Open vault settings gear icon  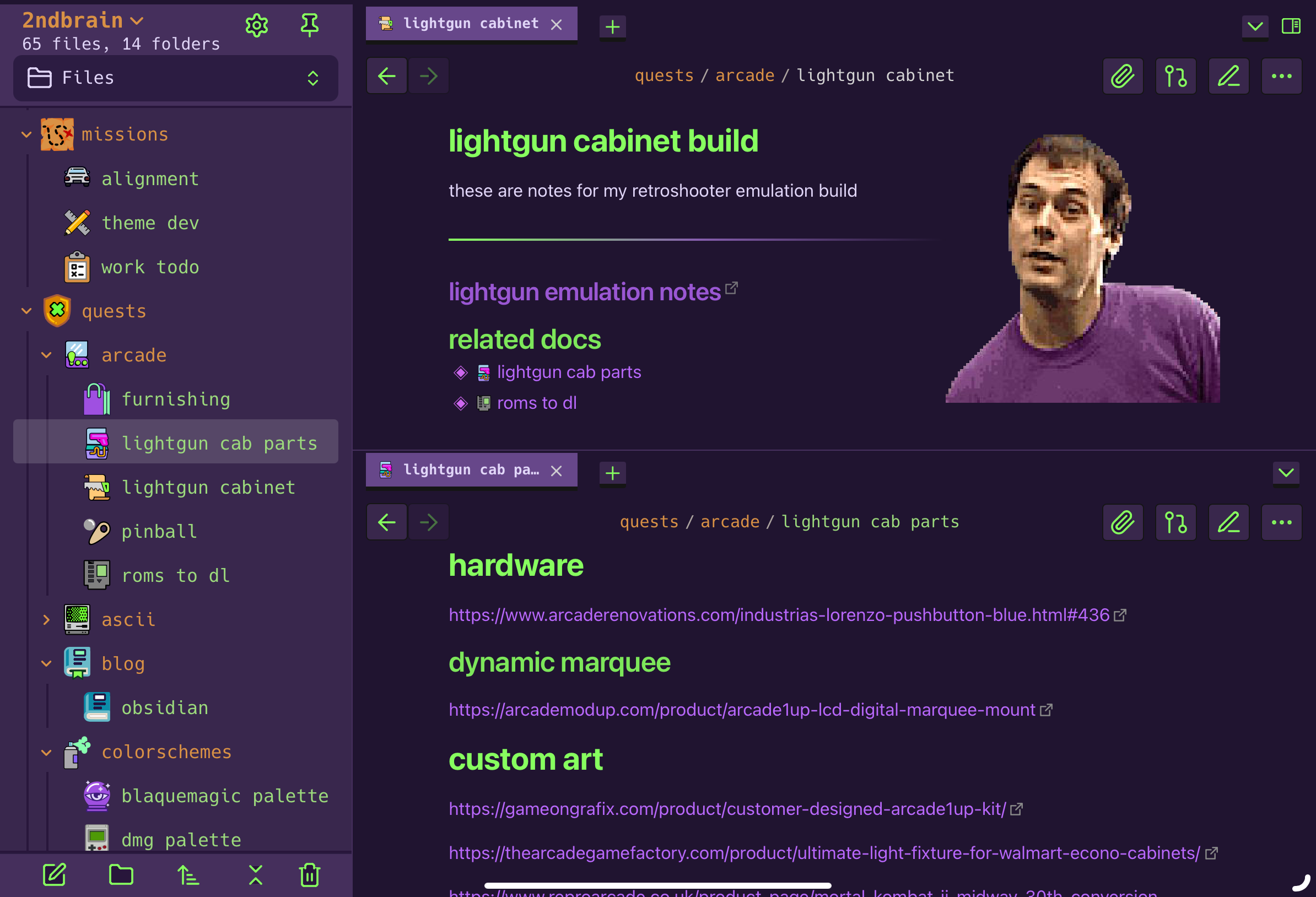(x=256, y=25)
